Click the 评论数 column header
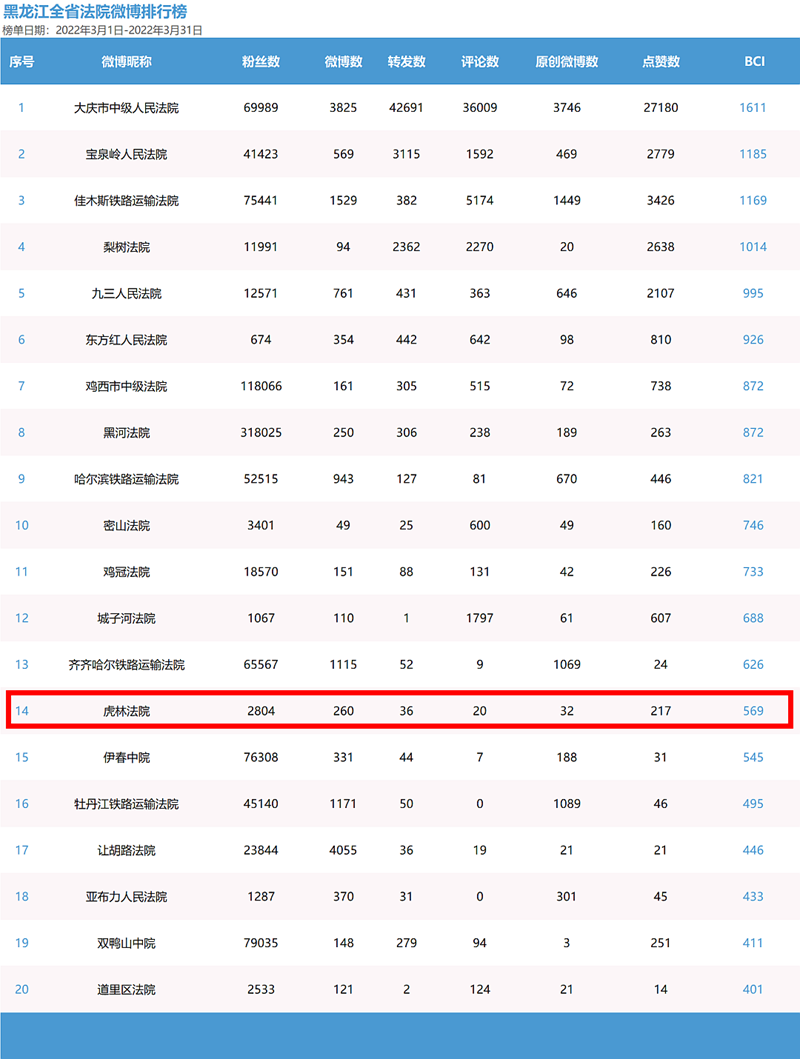This screenshot has height=1059, width=800. pyautogui.click(x=480, y=61)
